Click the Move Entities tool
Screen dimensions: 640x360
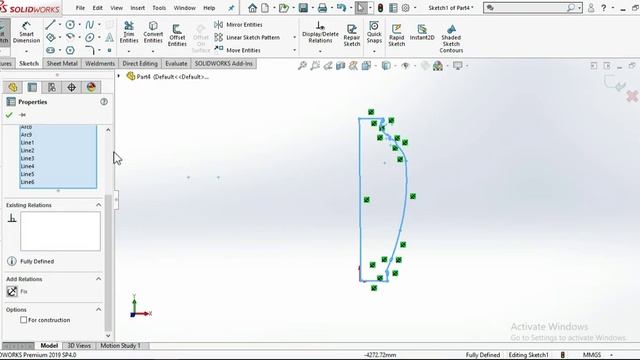[238, 50]
